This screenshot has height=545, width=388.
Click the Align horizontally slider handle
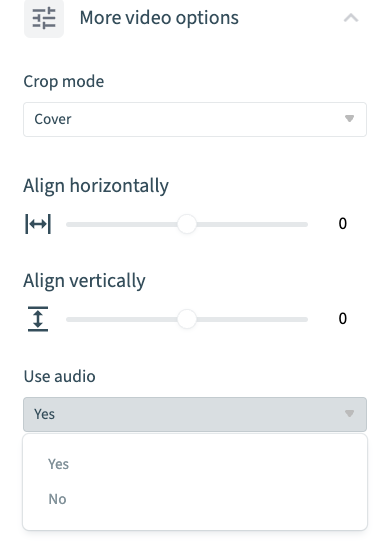coord(187,224)
